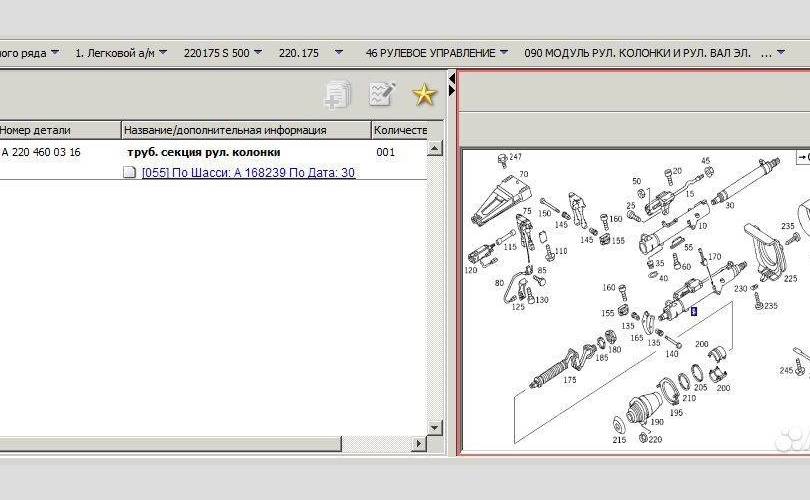Click the add-document icon with plus
The image size is (810, 500).
(x=338, y=95)
